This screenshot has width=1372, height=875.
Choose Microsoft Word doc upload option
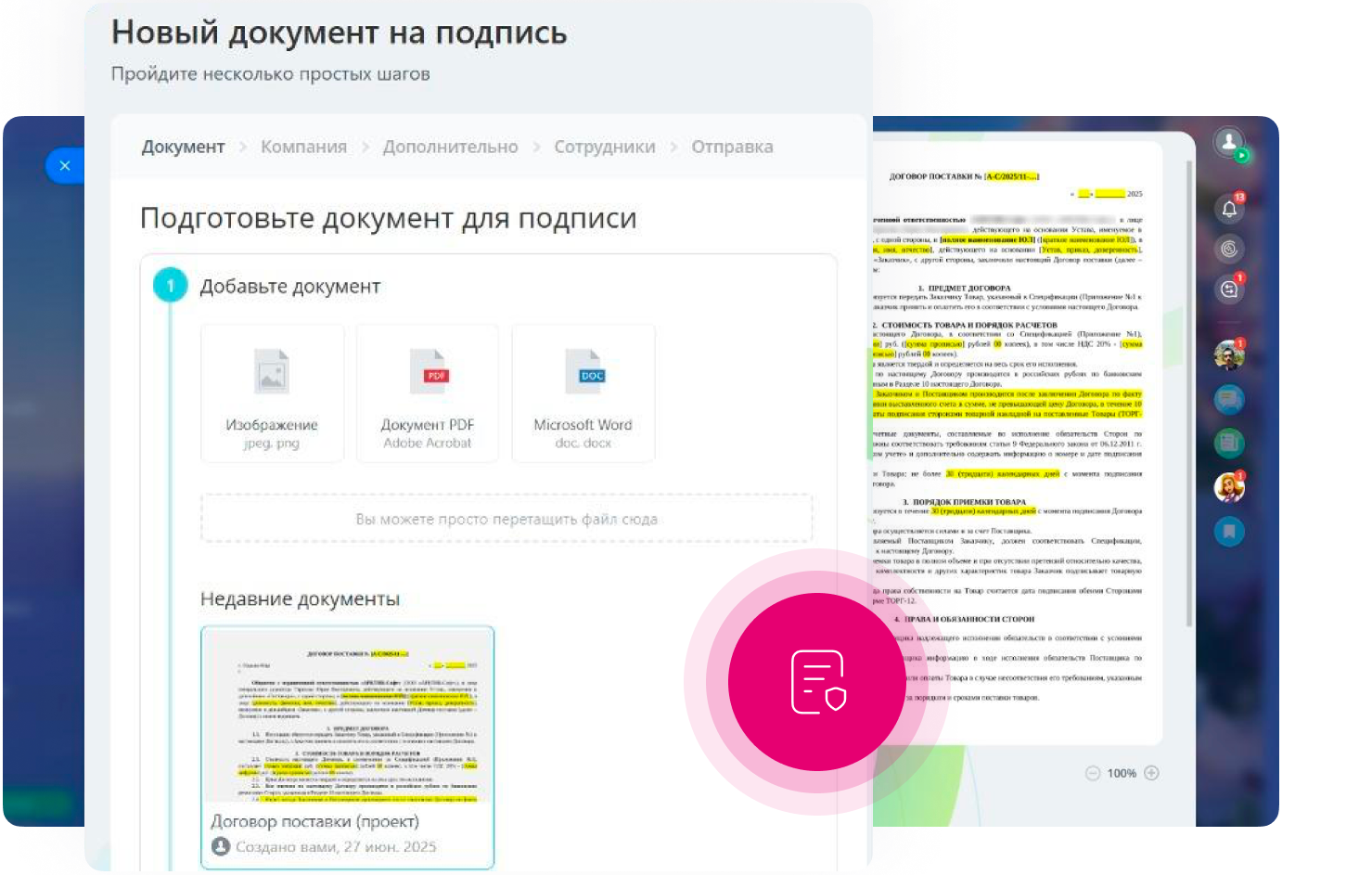click(x=583, y=393)
